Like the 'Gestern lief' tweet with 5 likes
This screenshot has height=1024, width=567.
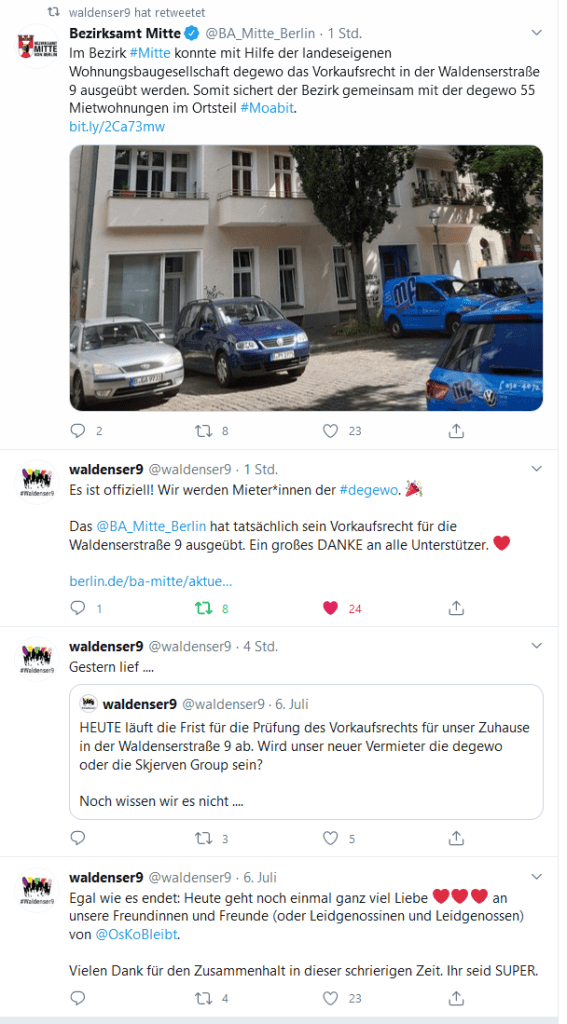[331, 838]
